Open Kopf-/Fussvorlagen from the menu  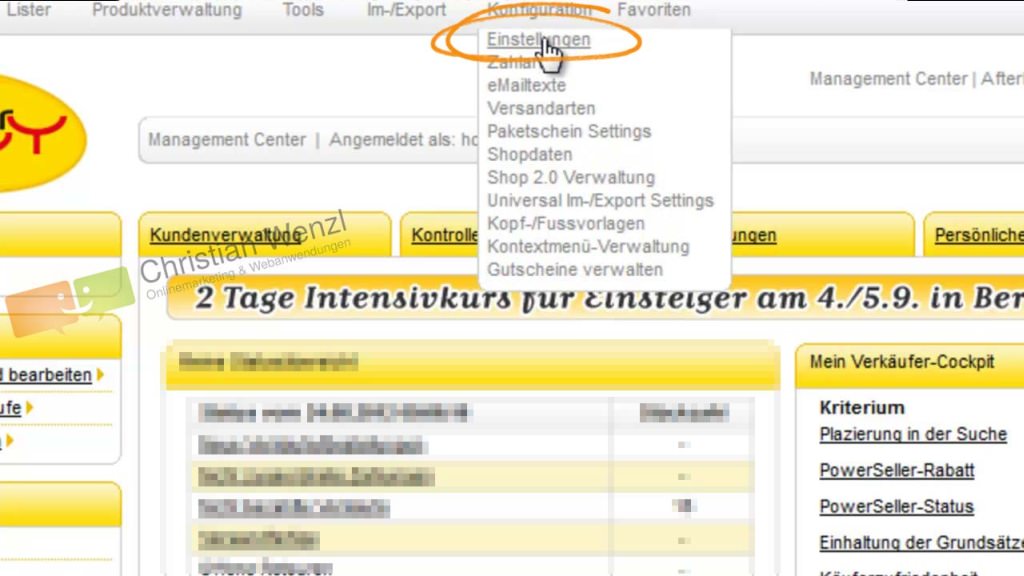click(565, 223)
